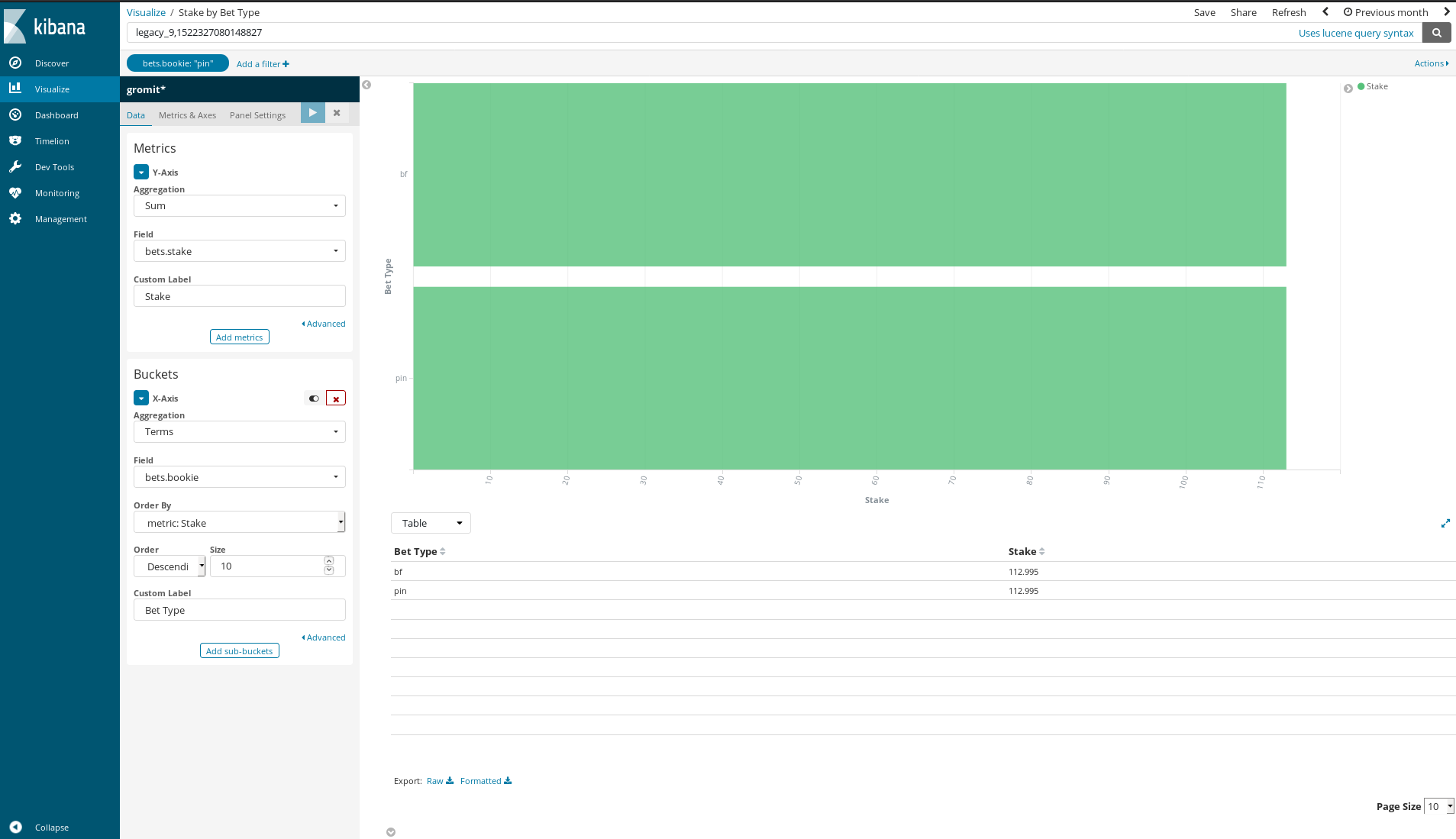Run the search query with magnifier icon

pos(1436,32)
